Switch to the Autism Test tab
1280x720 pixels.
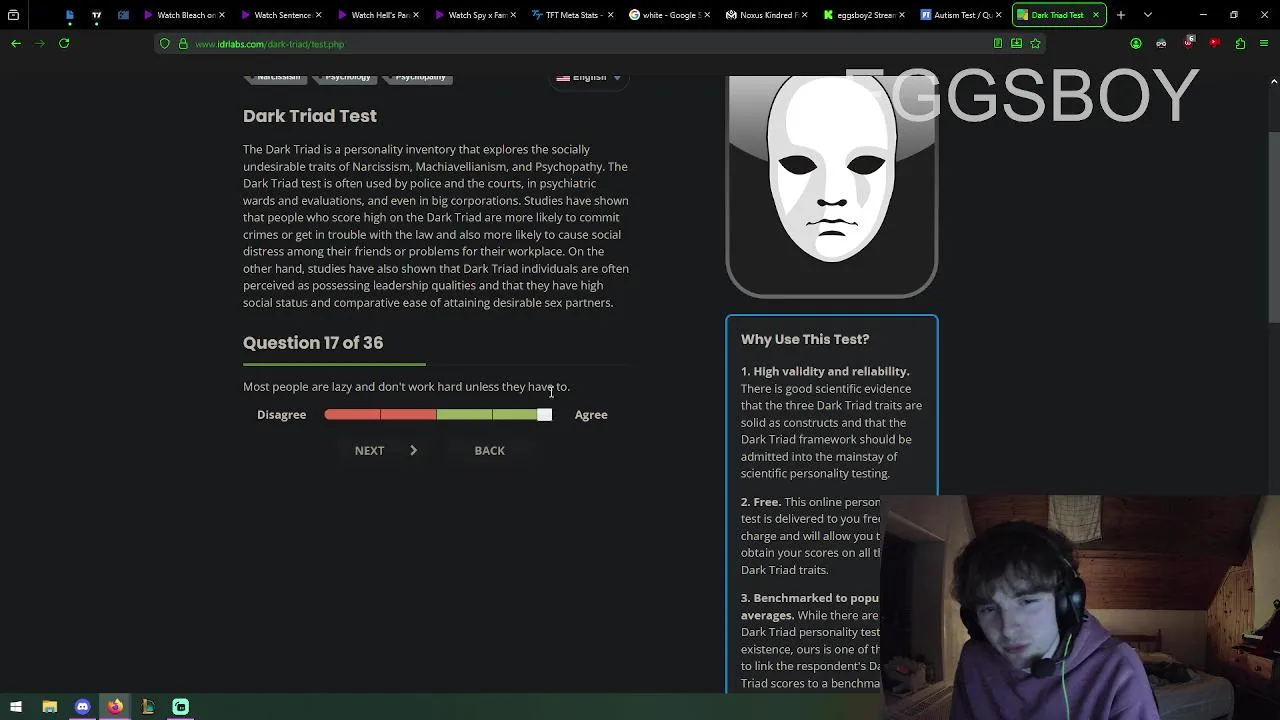tap(962, 15)
